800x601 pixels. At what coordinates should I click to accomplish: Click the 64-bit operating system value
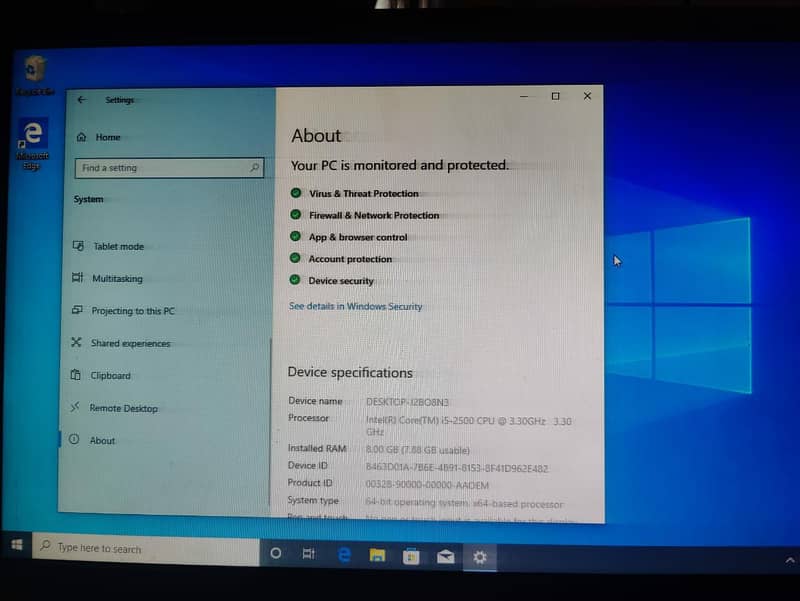[464, 503]
